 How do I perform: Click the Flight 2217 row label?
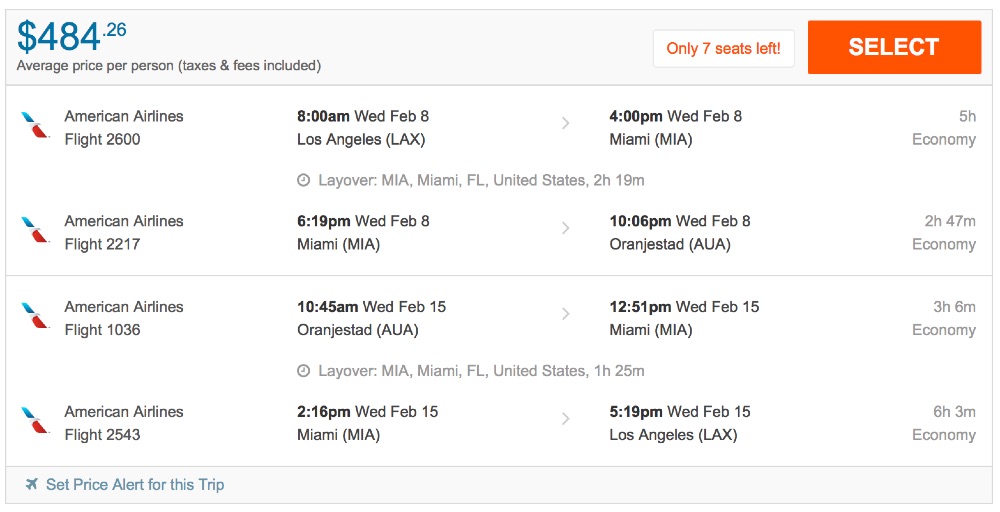click(102, 244)
